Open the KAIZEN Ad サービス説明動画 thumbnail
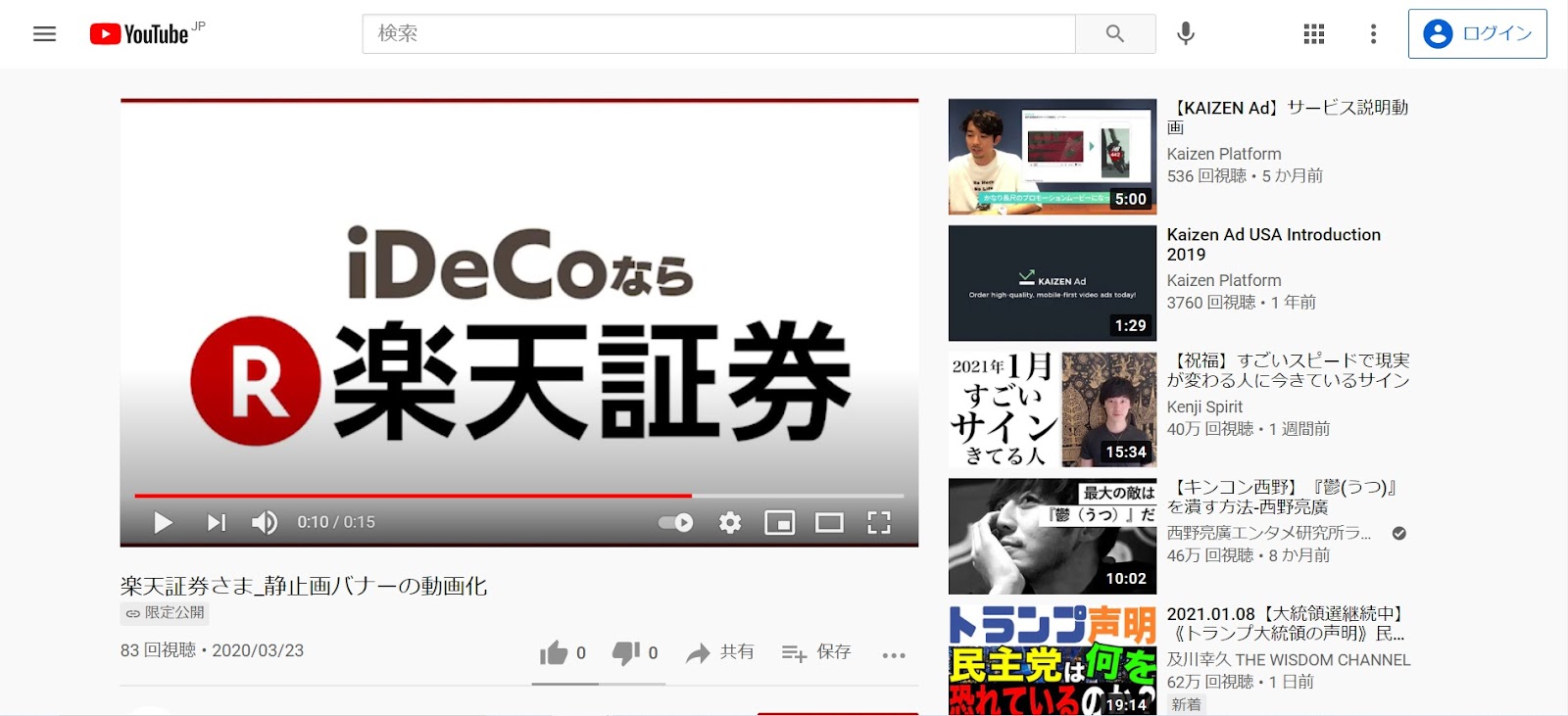Viewport: 1568px width, 716px height. coord(1053,157)
